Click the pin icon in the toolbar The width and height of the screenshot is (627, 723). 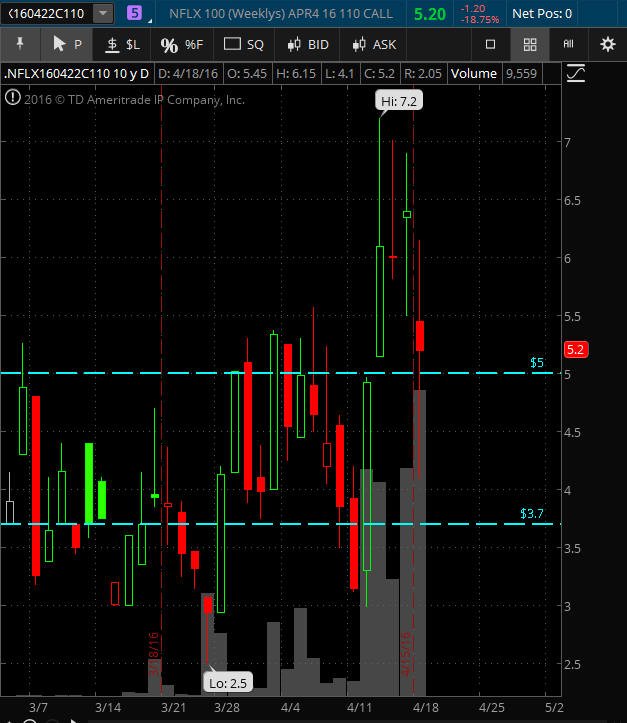pyautogui.click(x=20, y=44)
